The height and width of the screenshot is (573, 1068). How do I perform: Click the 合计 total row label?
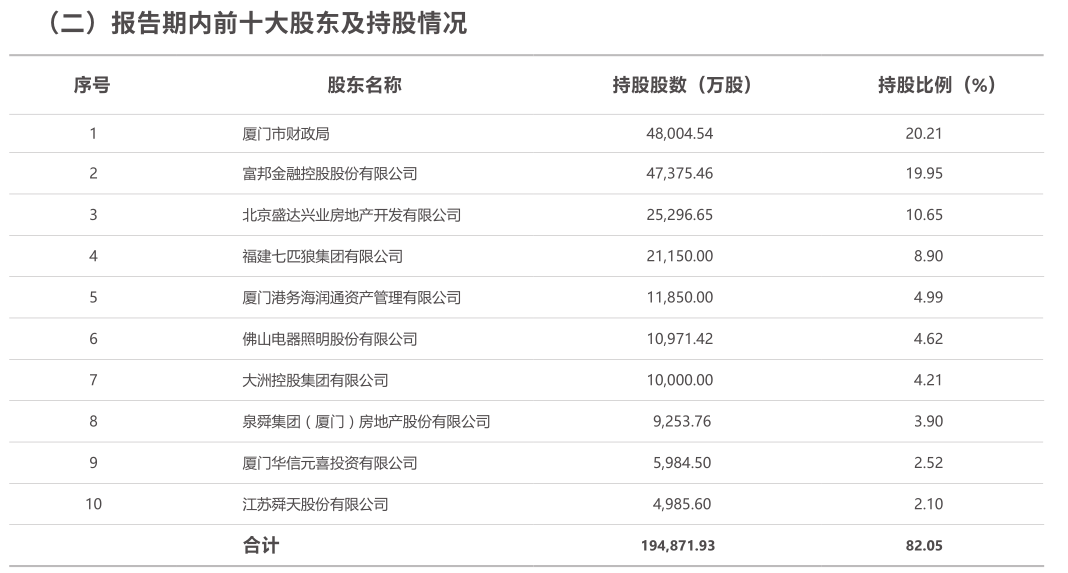(261, 546)
